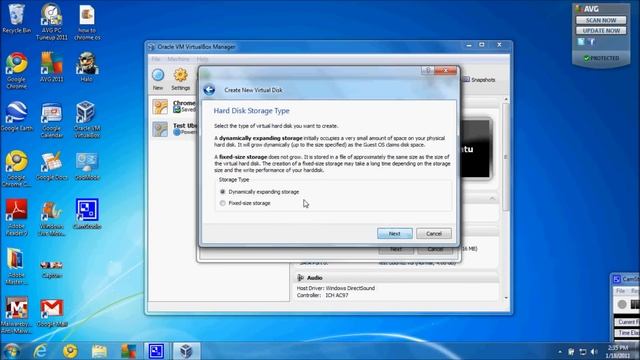This screenshot has height=360, width=640.
Task: Select the Test Ubuntu VM in the list
Action: click(x=174, y=129)
